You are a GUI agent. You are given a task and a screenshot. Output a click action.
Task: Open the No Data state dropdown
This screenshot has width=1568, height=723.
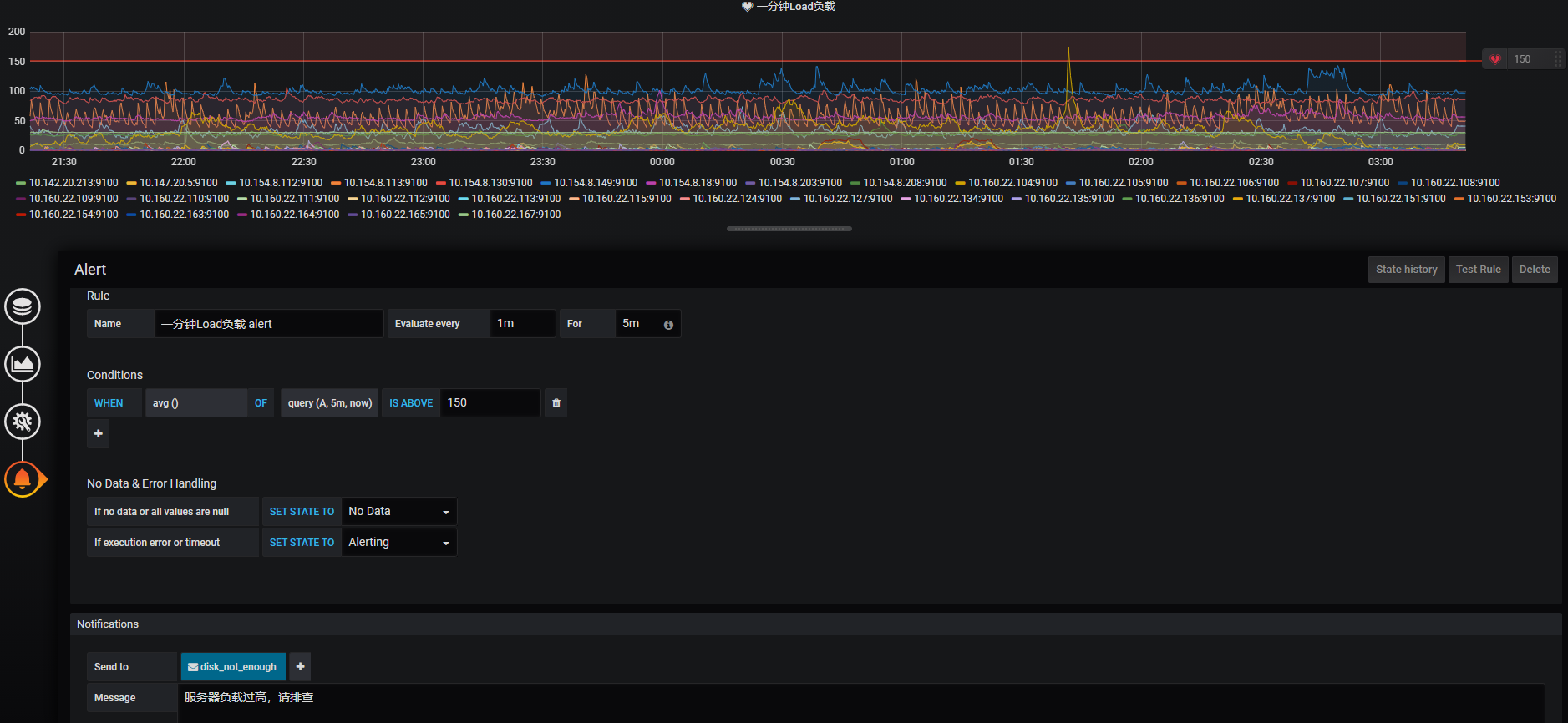click(399, 512)
